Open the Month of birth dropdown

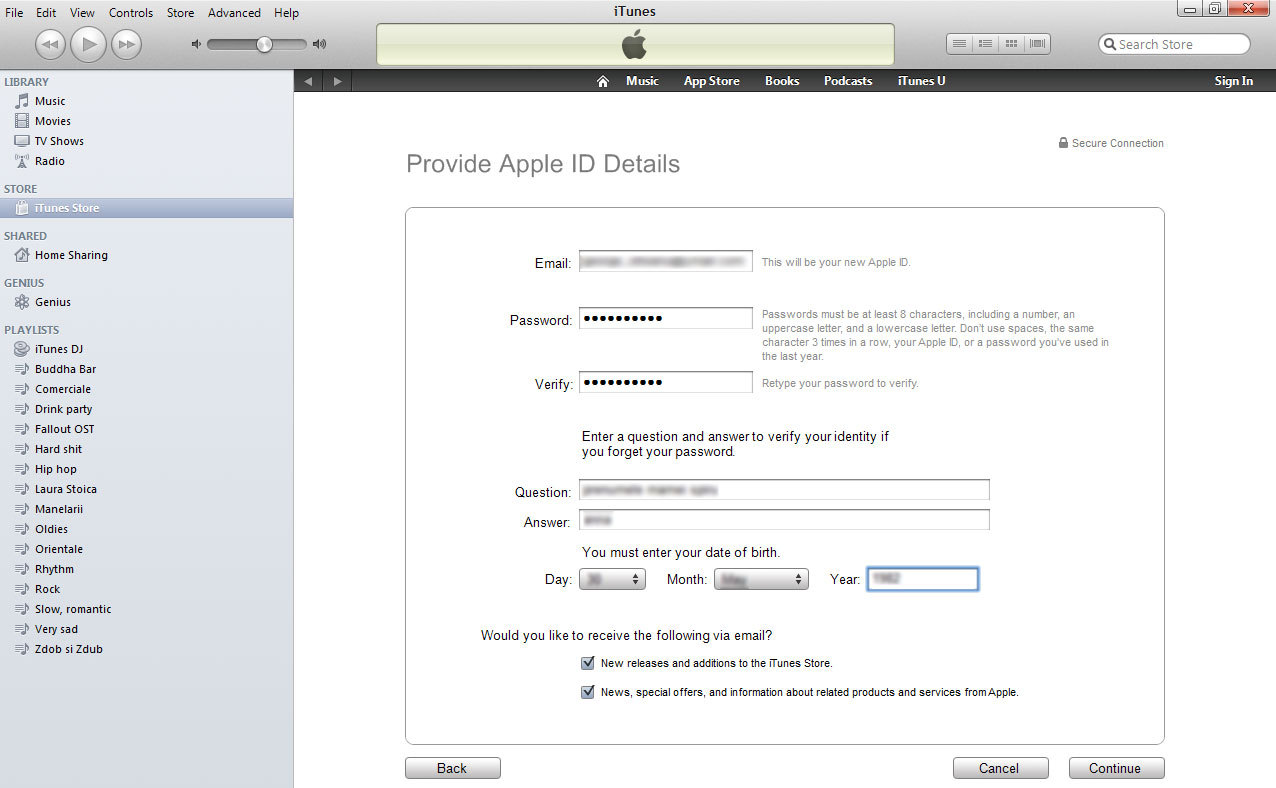[x=761, y=579]
